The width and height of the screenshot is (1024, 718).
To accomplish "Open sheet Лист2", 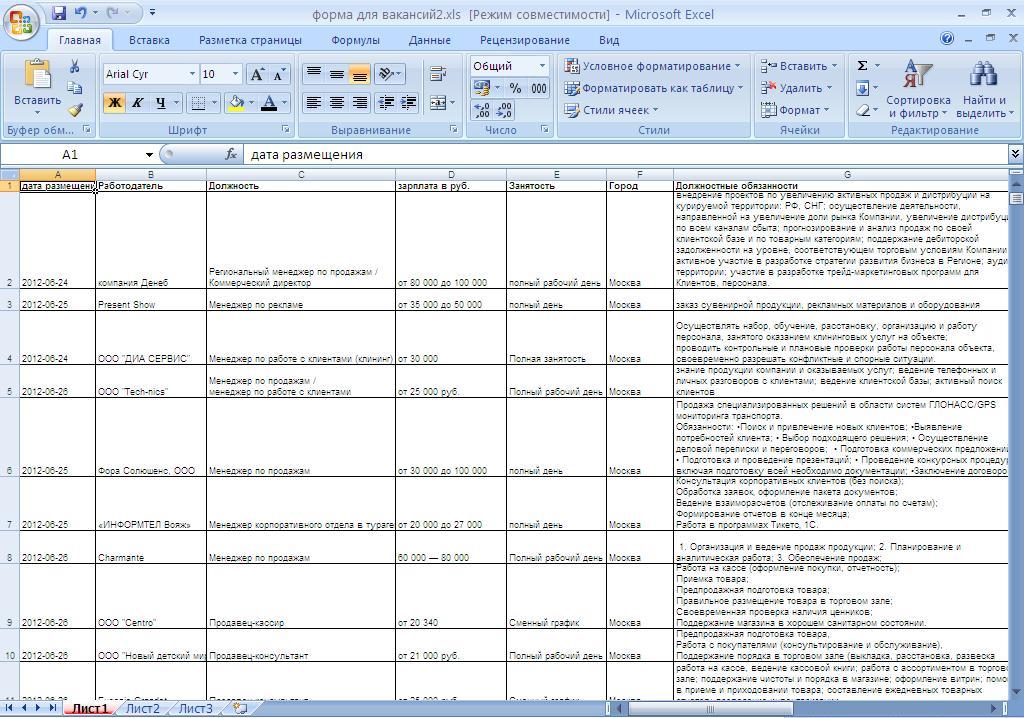I will [x=142, y=708].
